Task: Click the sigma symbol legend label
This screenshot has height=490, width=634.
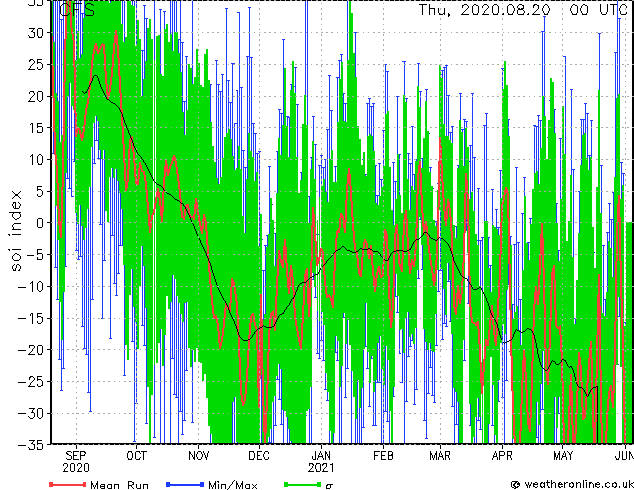Action: click(x=329, y=486)
